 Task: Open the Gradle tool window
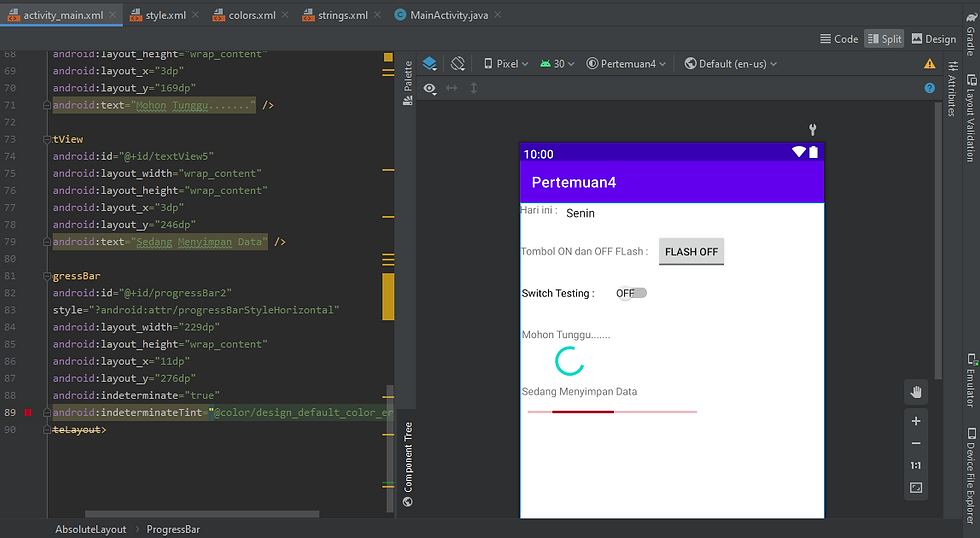pyautogui.click(x=971, y=34)
